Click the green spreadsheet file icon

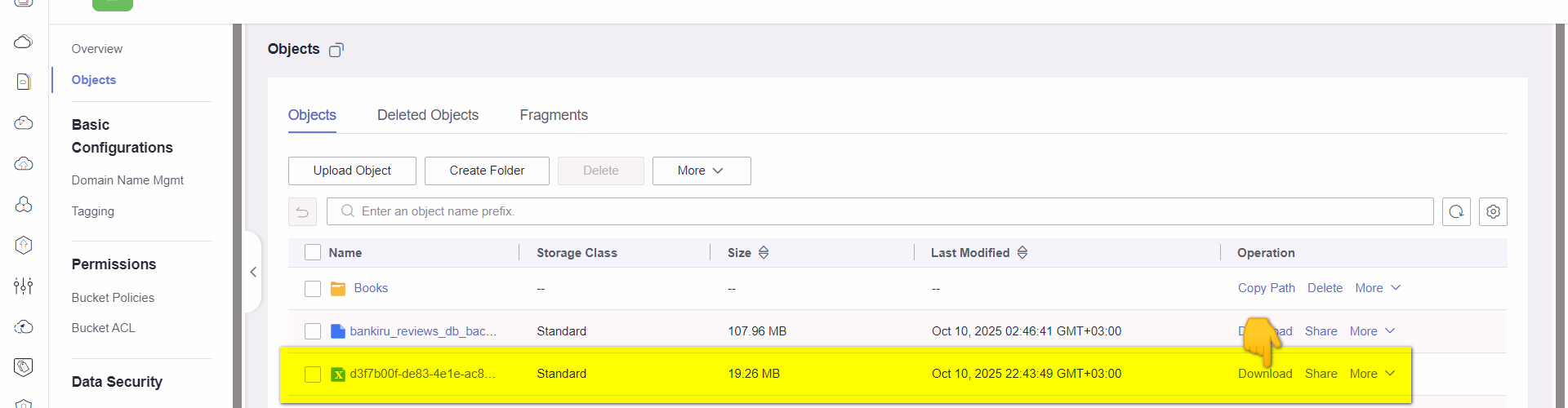tap(337, 375)
